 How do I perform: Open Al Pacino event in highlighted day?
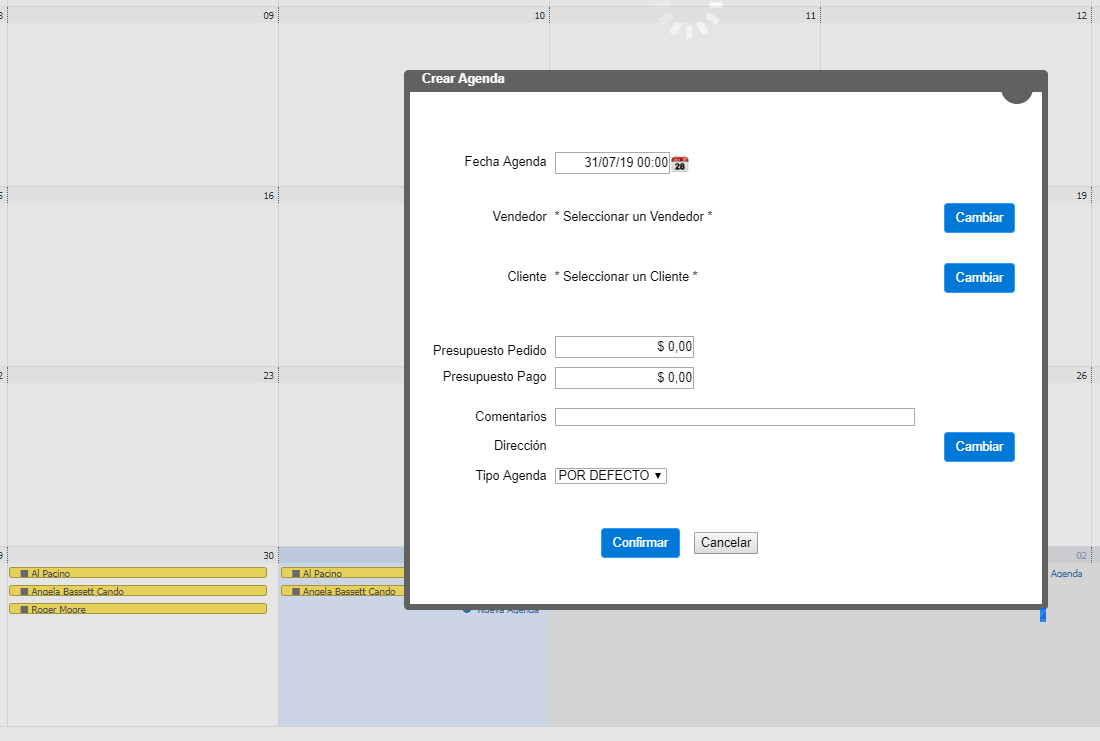point(342,573)
